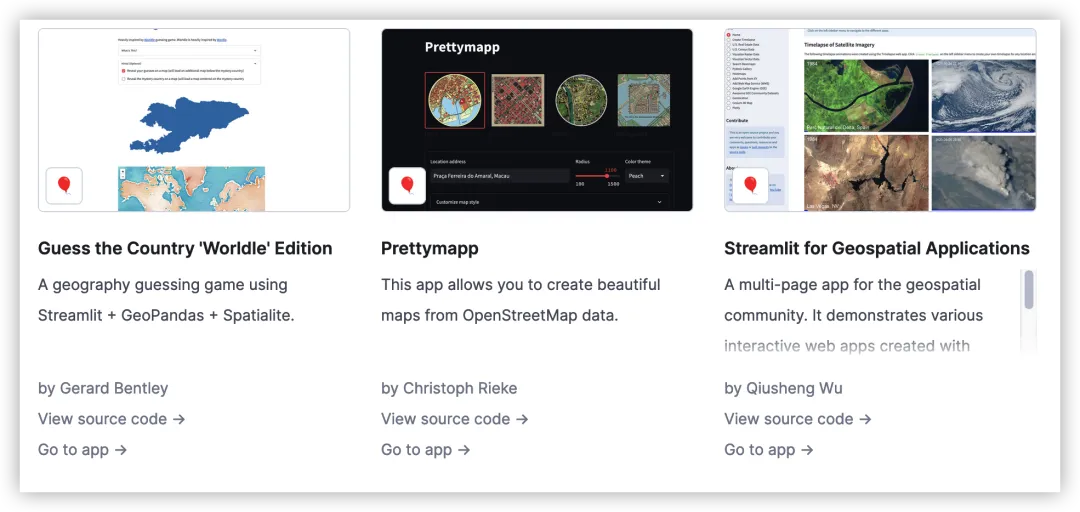Click balloon icon on Prettymapp card
The image size is (1080, 512).
pos(407,185)
